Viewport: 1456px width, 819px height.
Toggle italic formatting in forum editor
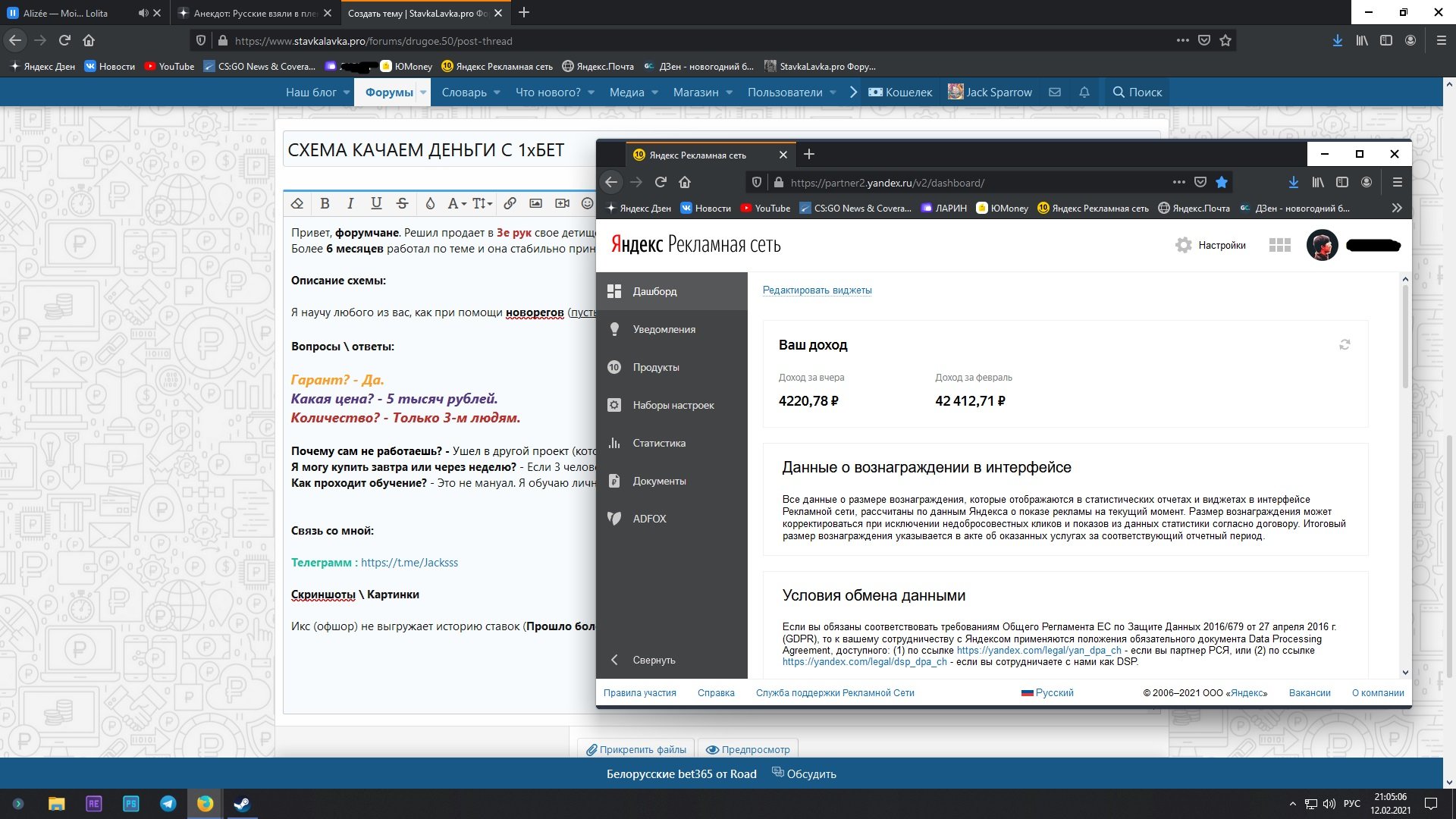(350, 203)
